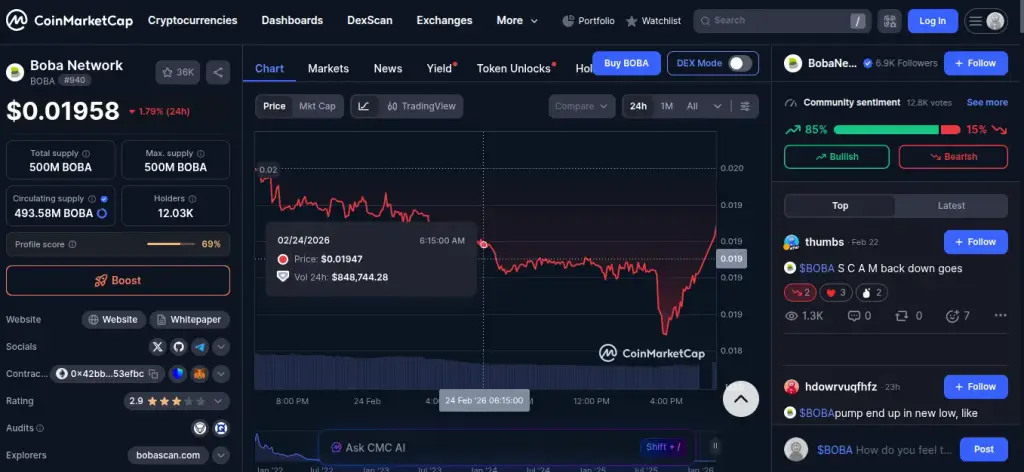Open the CoinMarketCap home logo
1024x472 pixels.
point(69,21)
